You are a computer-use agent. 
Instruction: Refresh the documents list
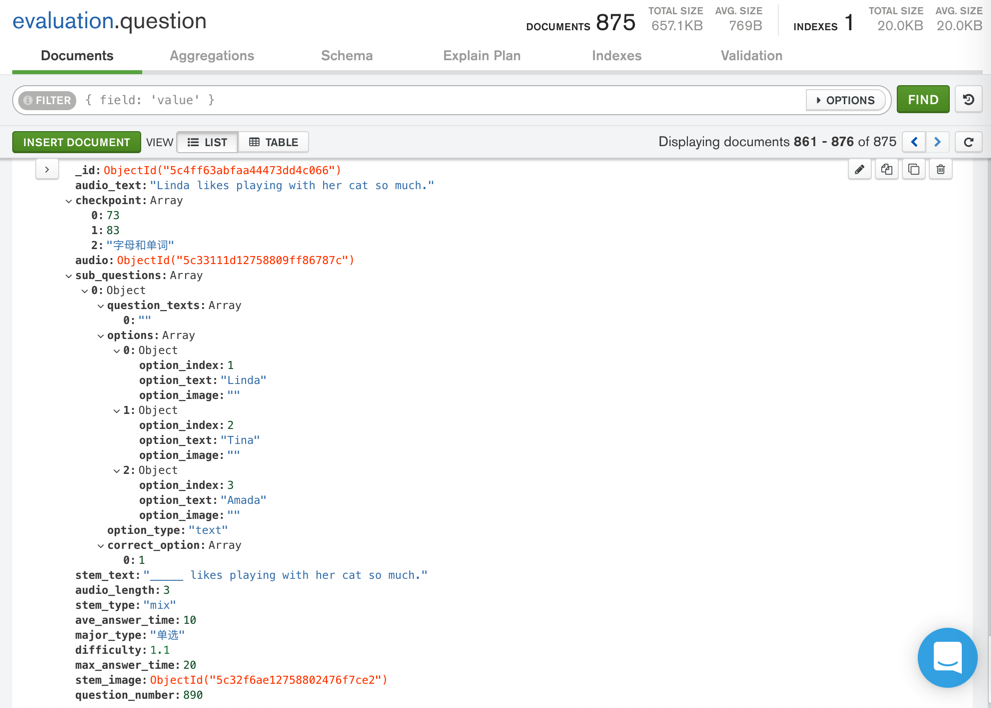pos(968,142)
